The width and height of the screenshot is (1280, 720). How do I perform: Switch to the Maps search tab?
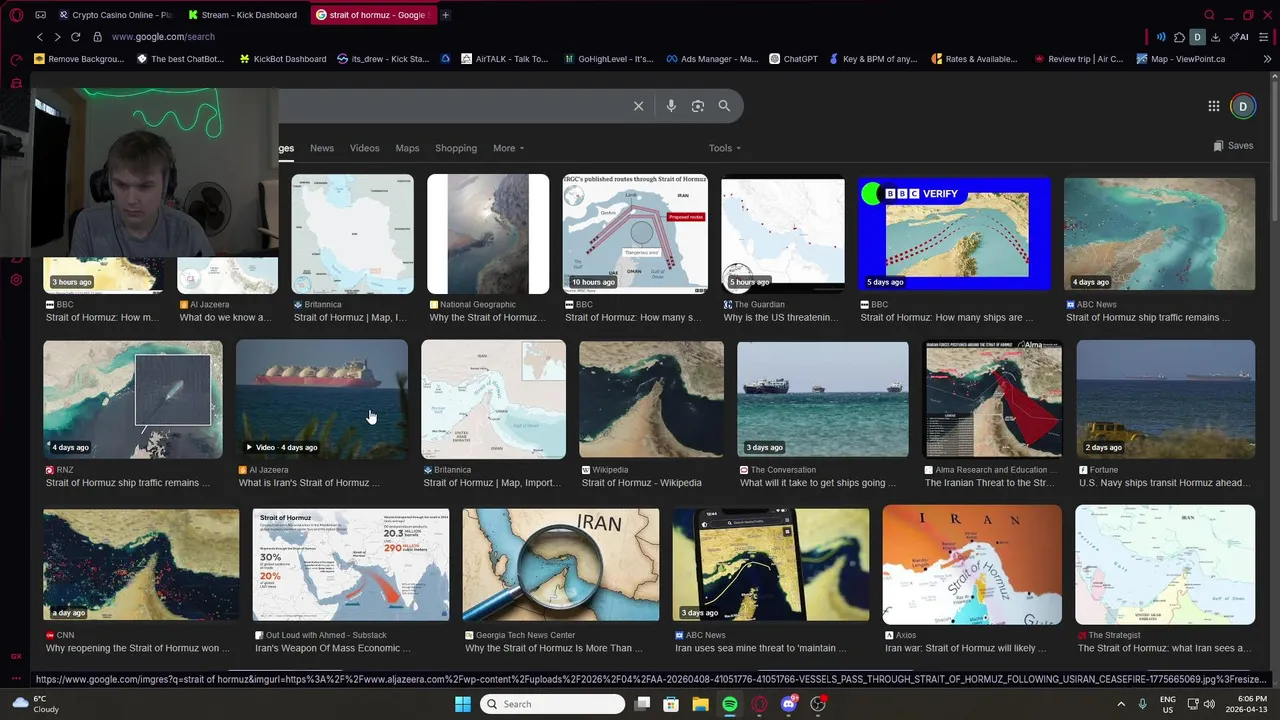coord(407,148)
